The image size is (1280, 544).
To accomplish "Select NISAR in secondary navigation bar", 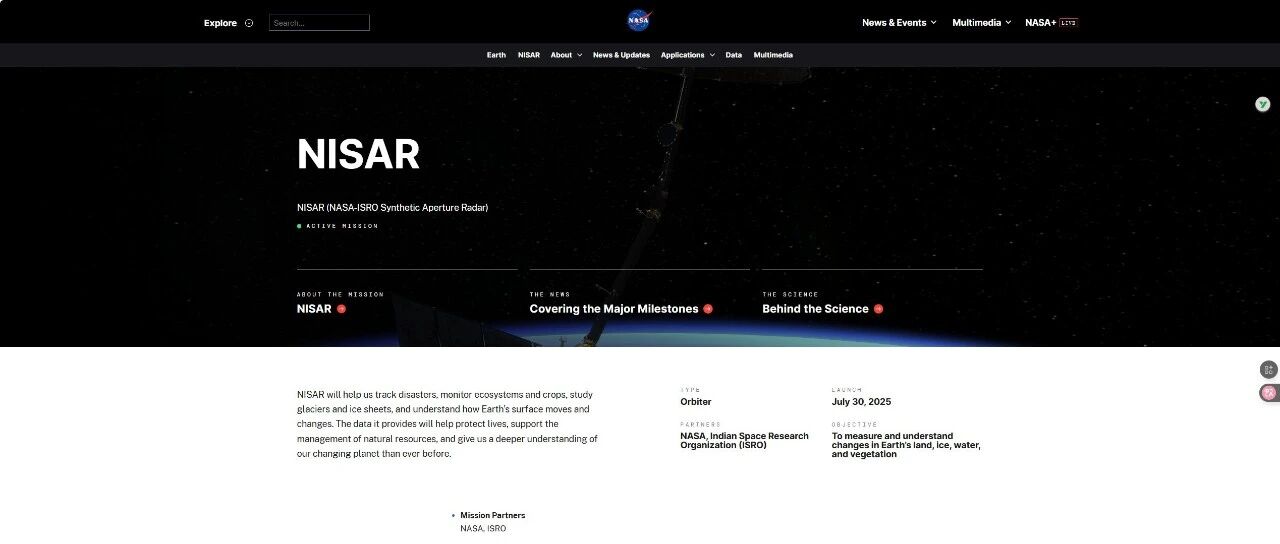I will 529,55.
